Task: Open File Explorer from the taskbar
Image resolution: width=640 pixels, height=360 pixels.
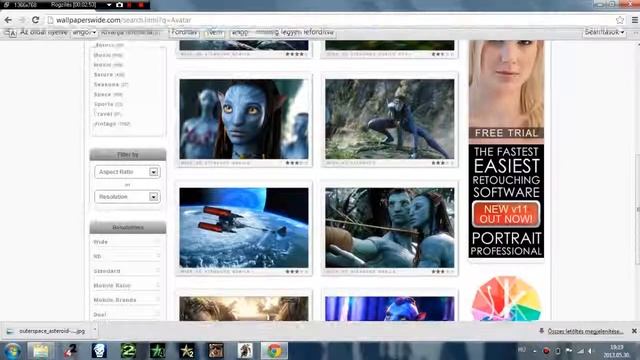Action: [x=40, y=351]
